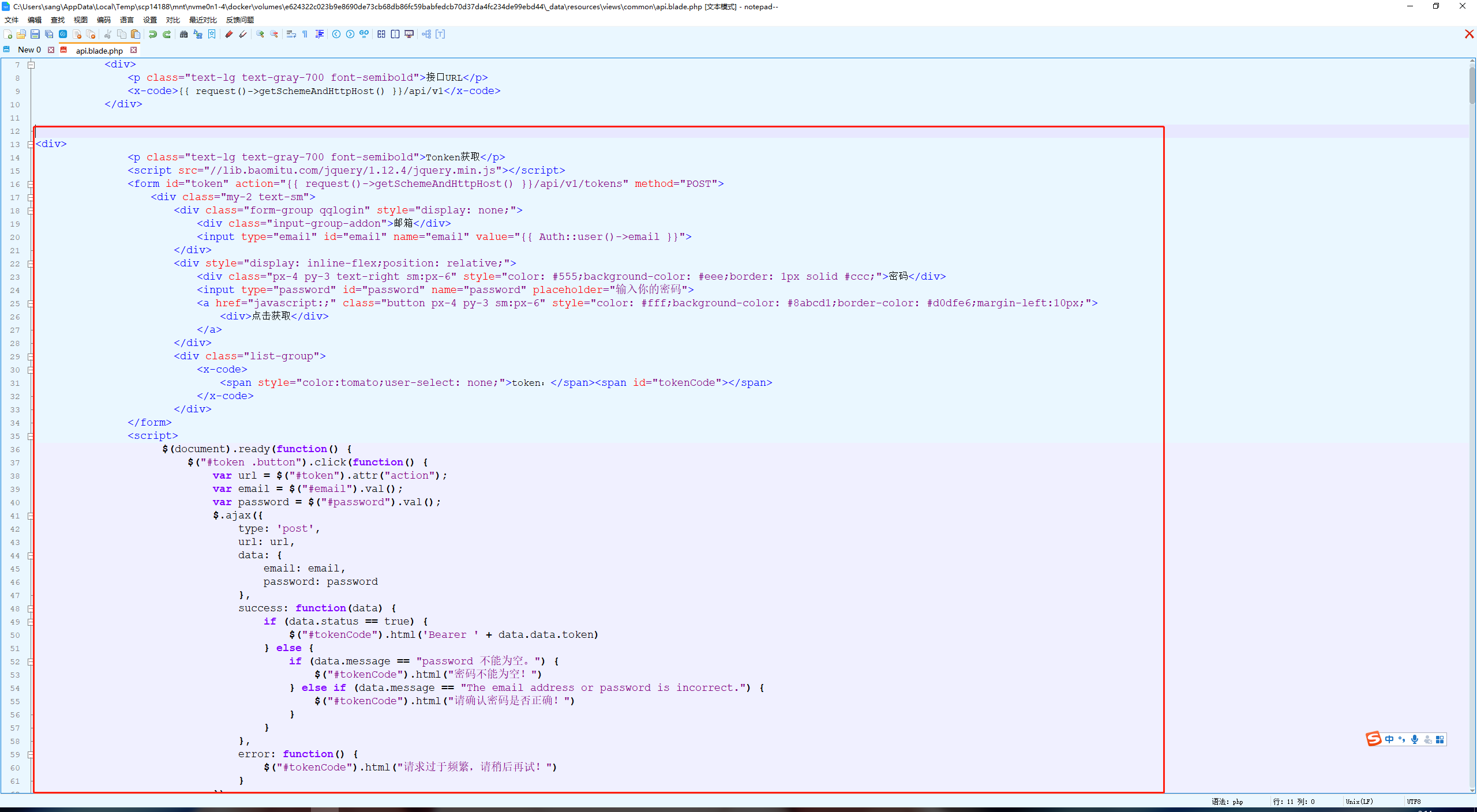Click the bookmark star icon
The height and width of the screenshot is (812, 1477).
[x=212, y=35]
